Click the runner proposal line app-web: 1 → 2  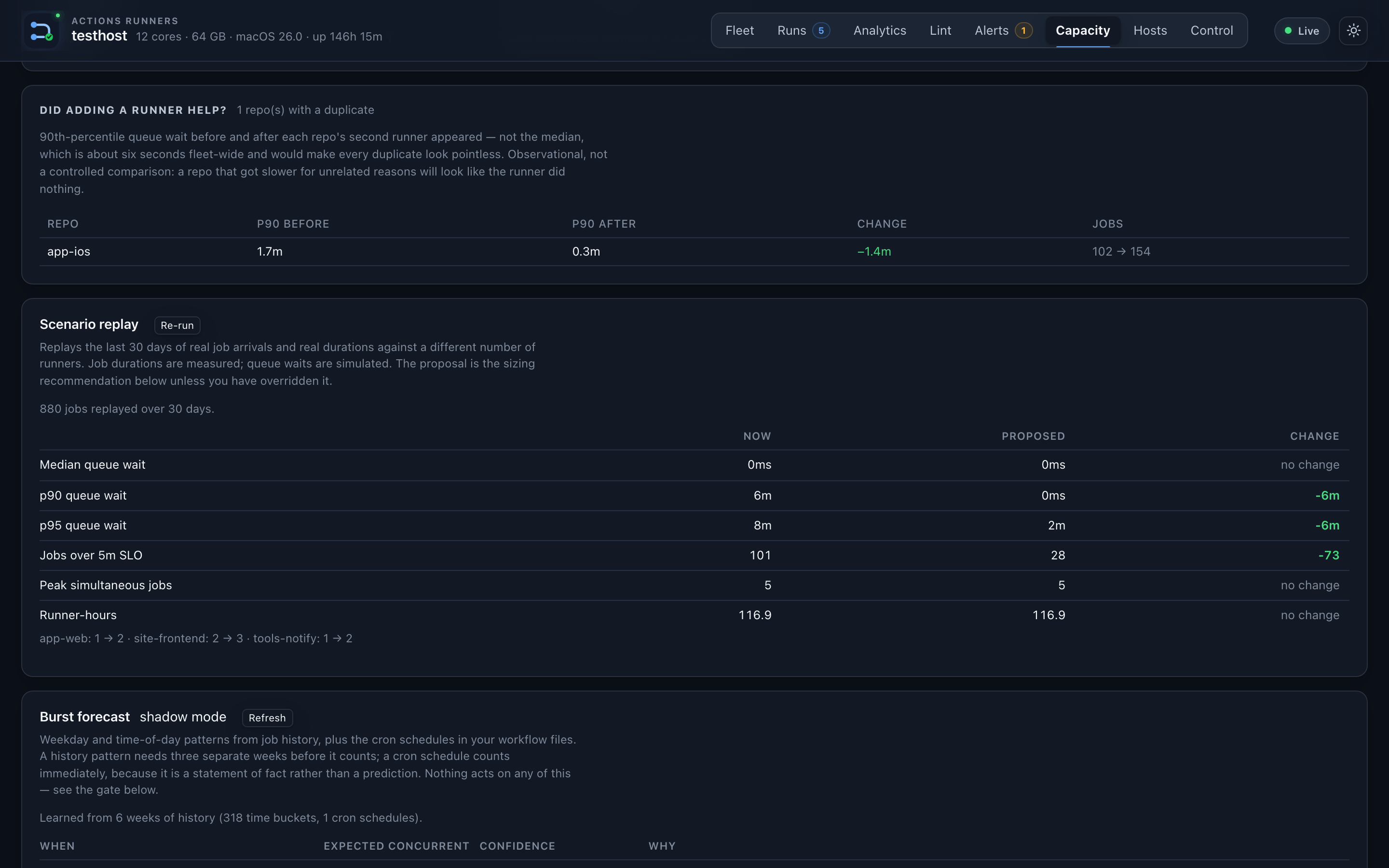[196, 639]
